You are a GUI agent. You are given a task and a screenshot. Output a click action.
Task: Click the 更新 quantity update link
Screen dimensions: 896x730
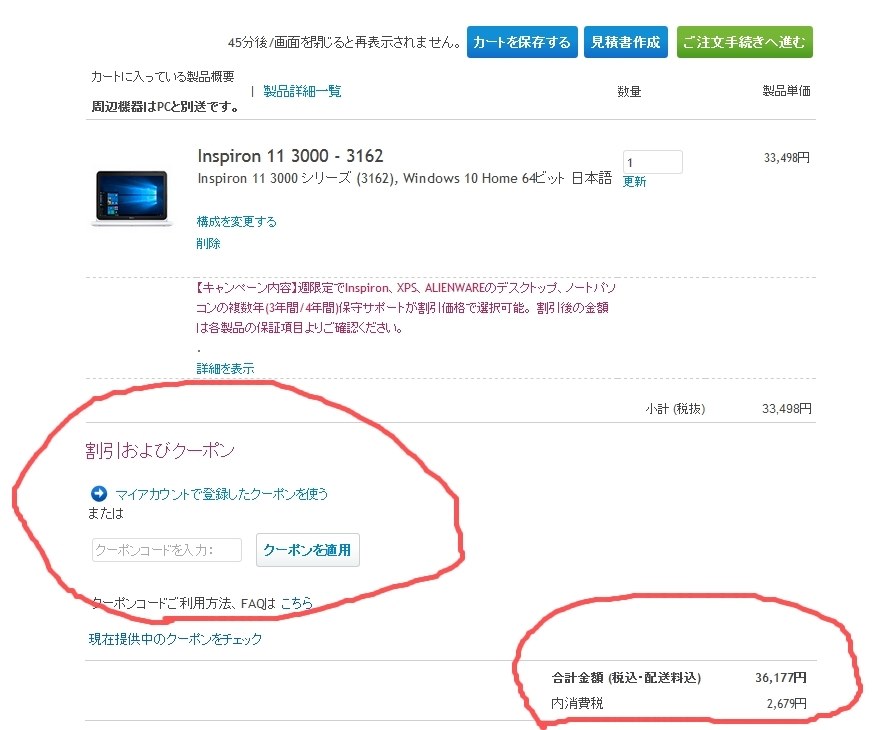634,182
